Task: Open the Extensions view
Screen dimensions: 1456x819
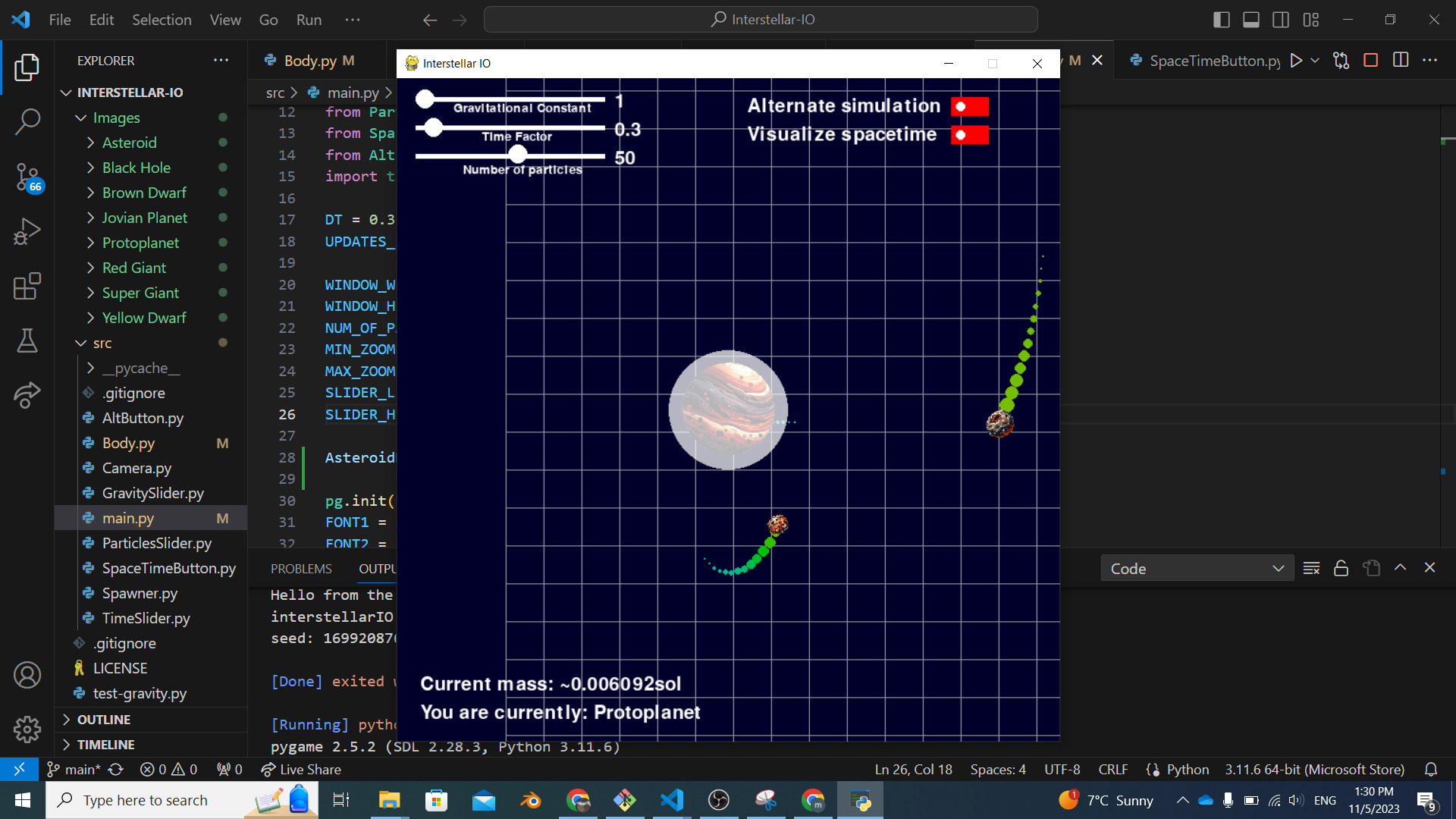Action: [27, 287]
